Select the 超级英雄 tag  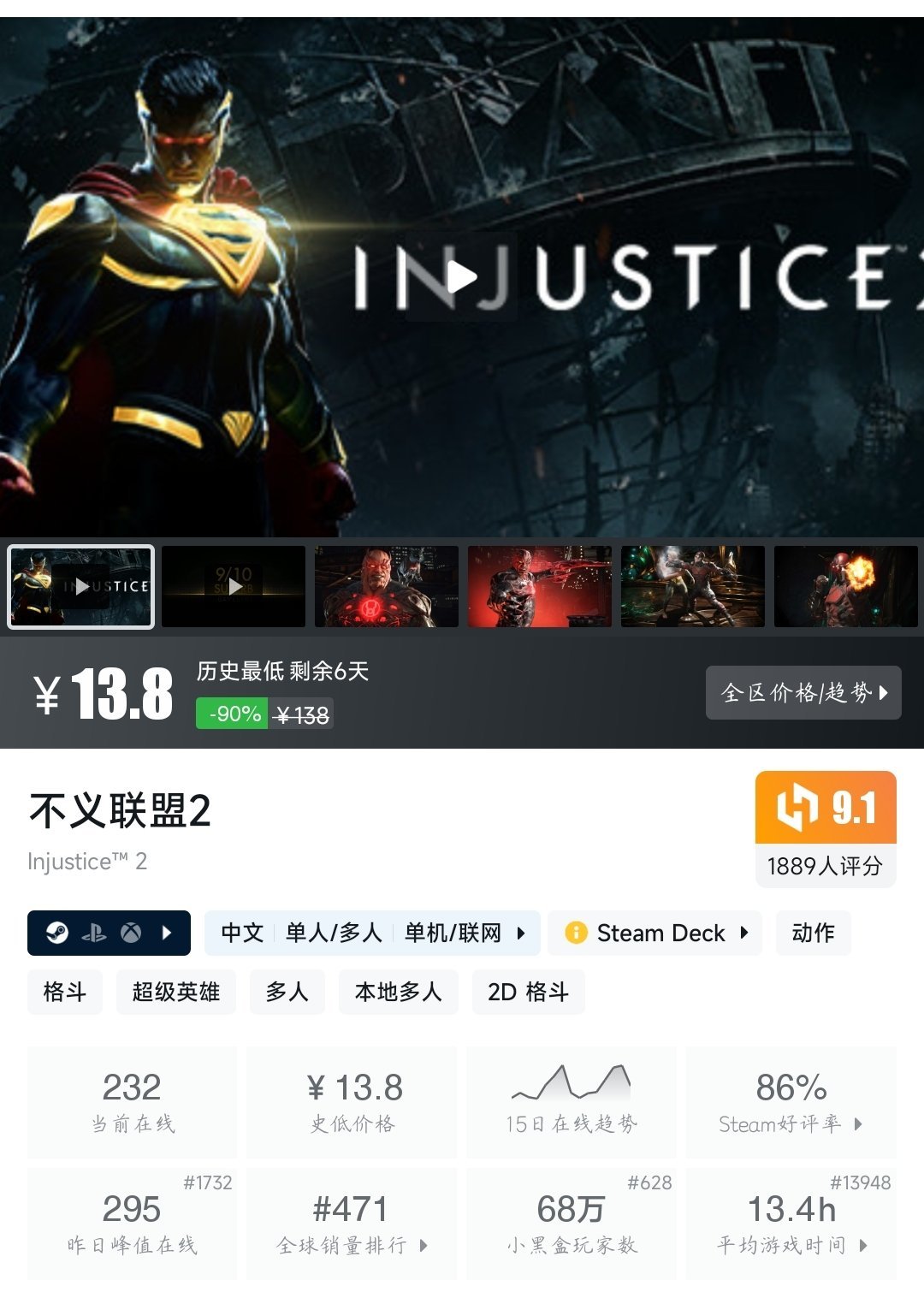[x=176, y=992]
